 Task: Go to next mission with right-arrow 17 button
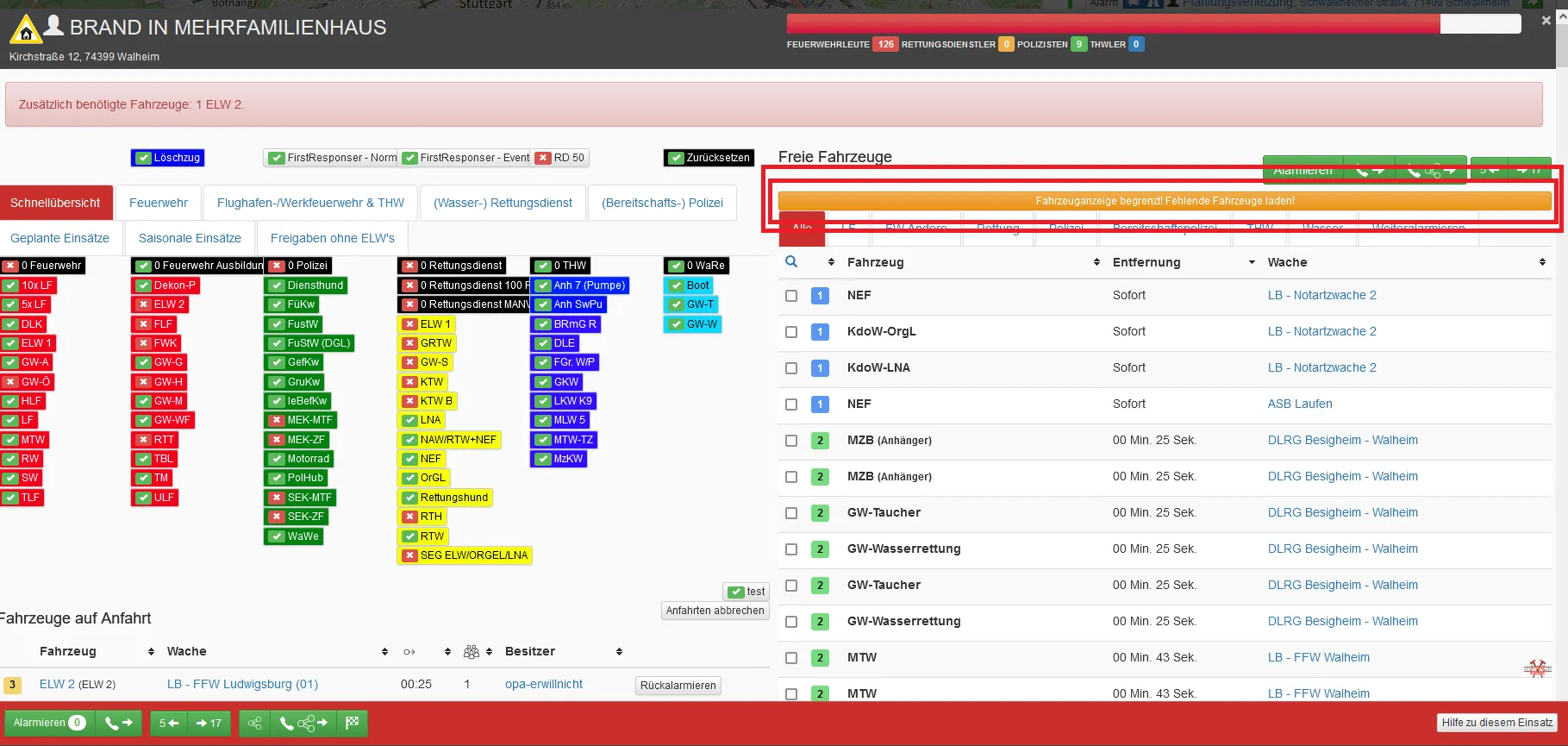pyautogui.click(x=209, y=723)
